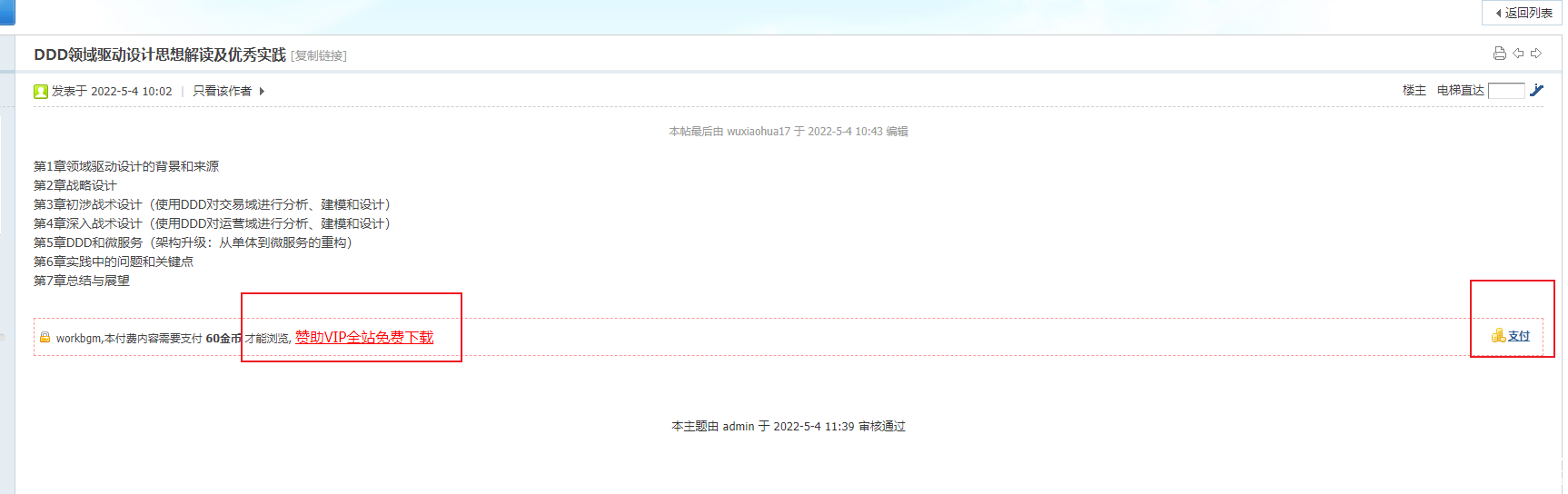Click the 发表于 2022-5-4 10:02 timestamp
The height and width of the screenshot is (494, 1568).
coord(112,91)
